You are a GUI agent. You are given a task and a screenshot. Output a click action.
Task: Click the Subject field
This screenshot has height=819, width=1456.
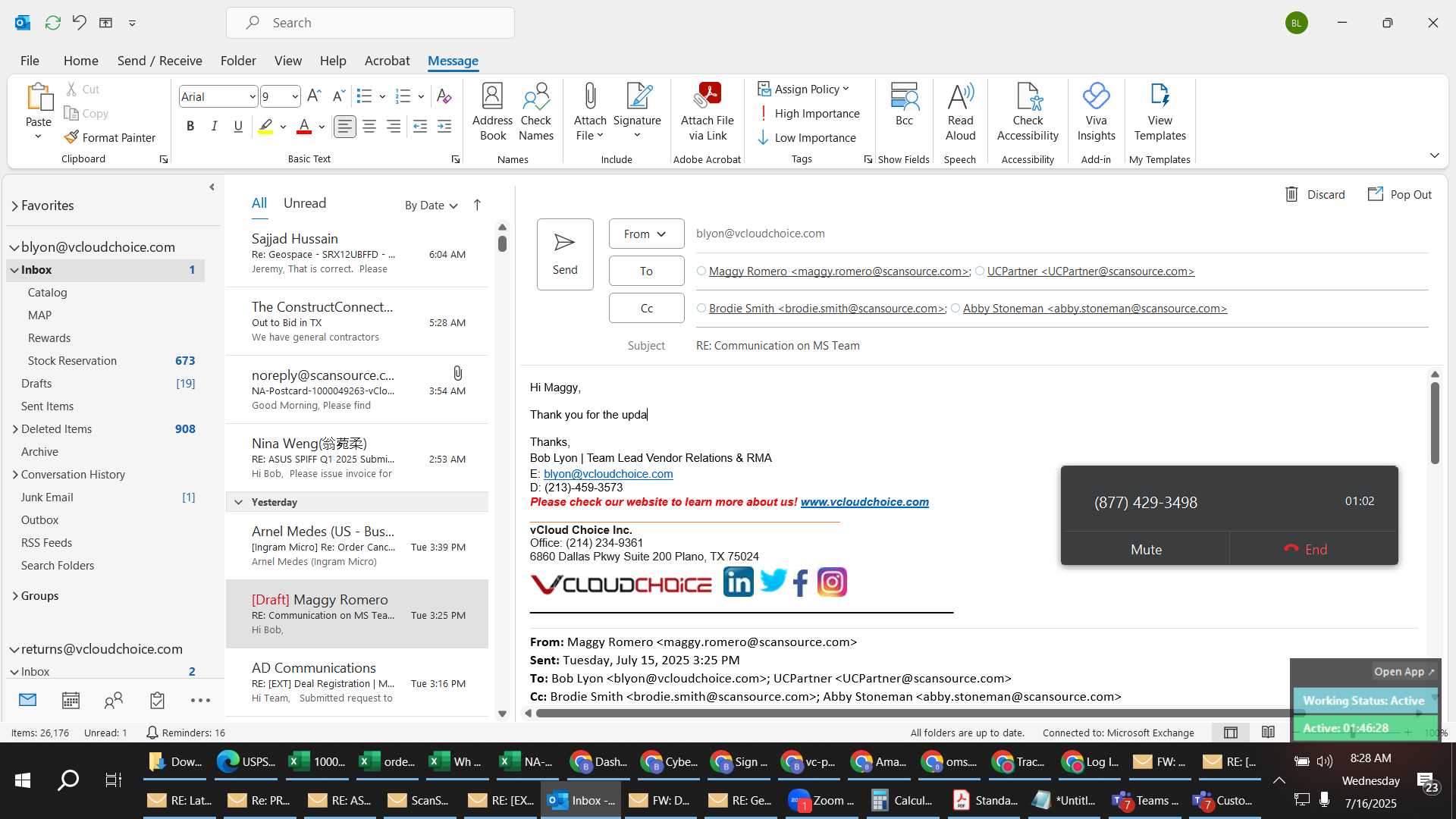click(1062, 346)
